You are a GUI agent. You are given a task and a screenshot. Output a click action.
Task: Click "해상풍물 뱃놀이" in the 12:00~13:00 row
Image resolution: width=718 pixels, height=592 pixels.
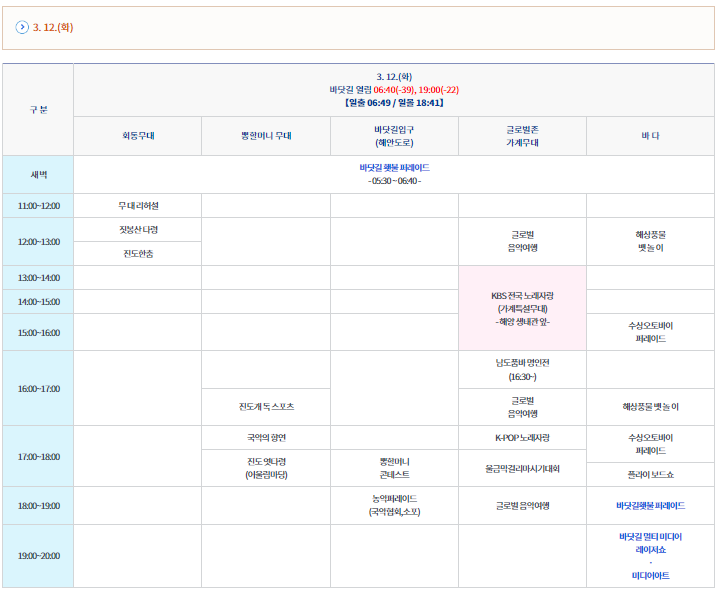pos(650,241)
